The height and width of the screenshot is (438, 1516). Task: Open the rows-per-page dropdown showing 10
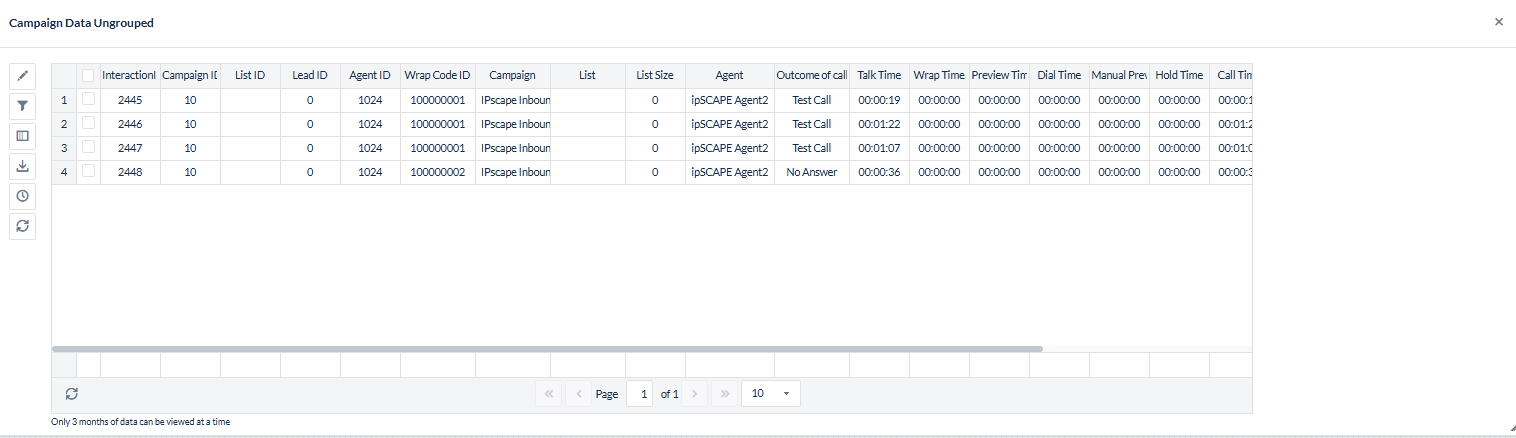pos(770,394)
